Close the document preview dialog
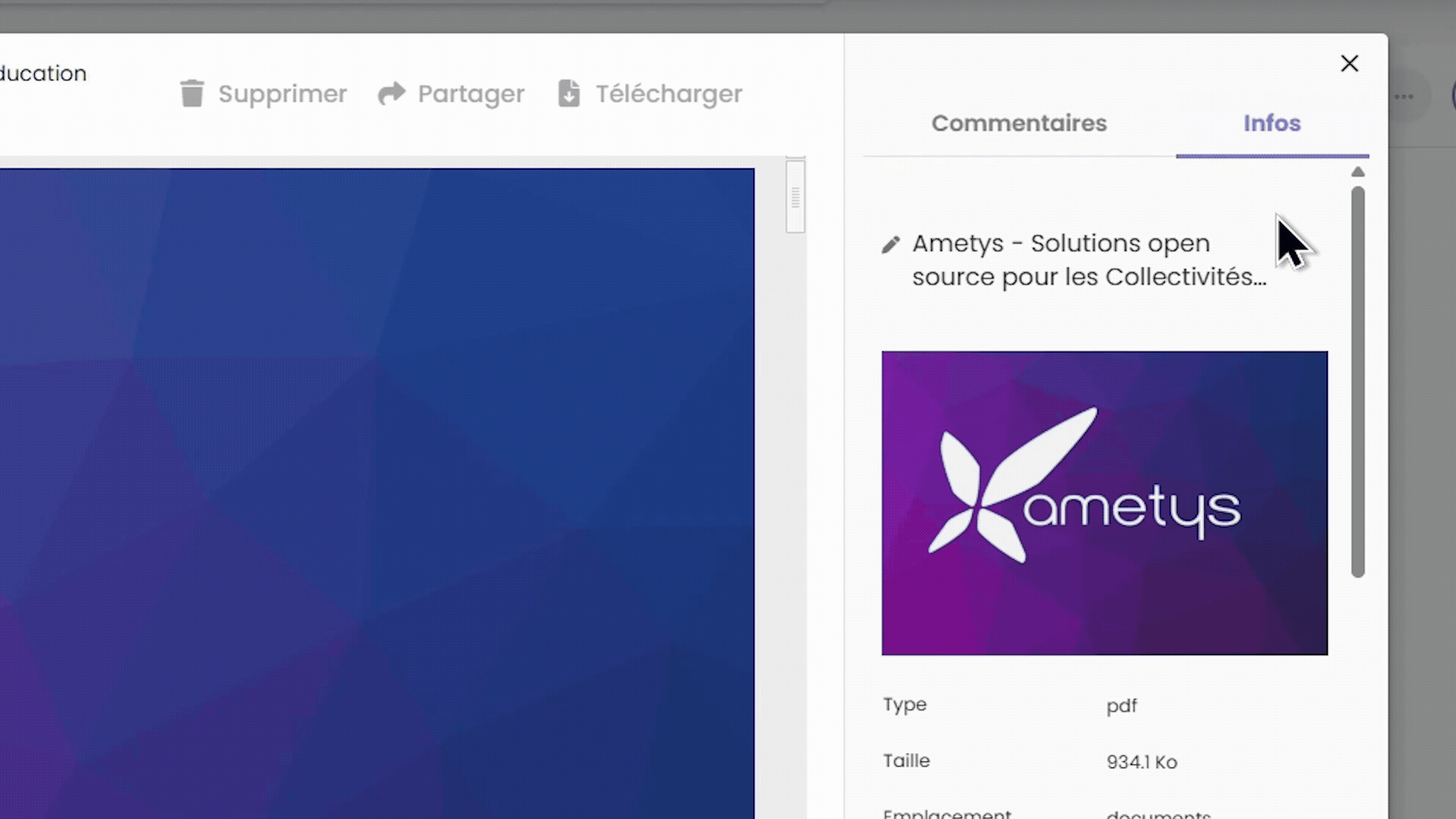 1349,64
